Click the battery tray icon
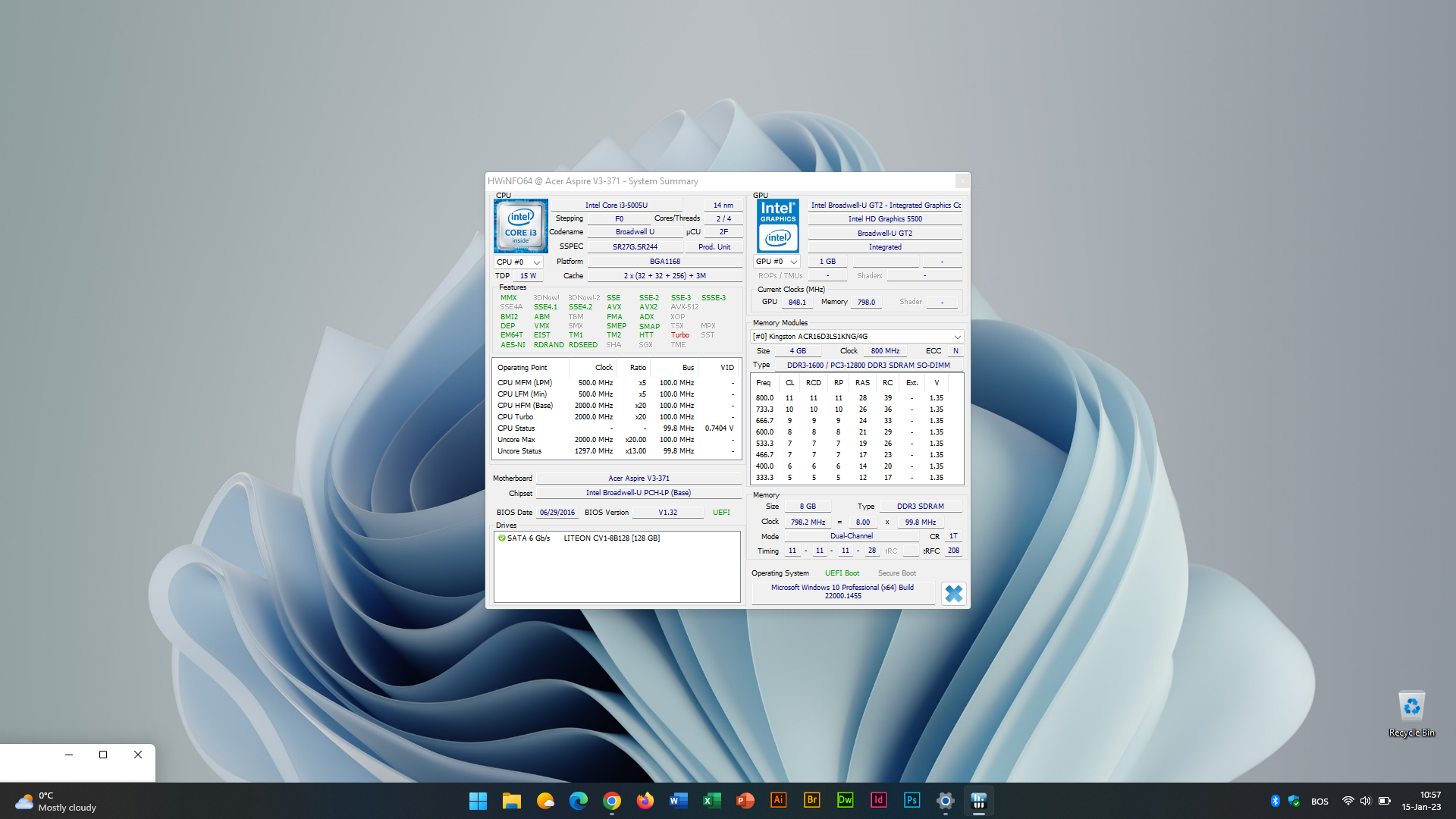The height and width of the screenshot is (819, 1456). (1385, 801)
